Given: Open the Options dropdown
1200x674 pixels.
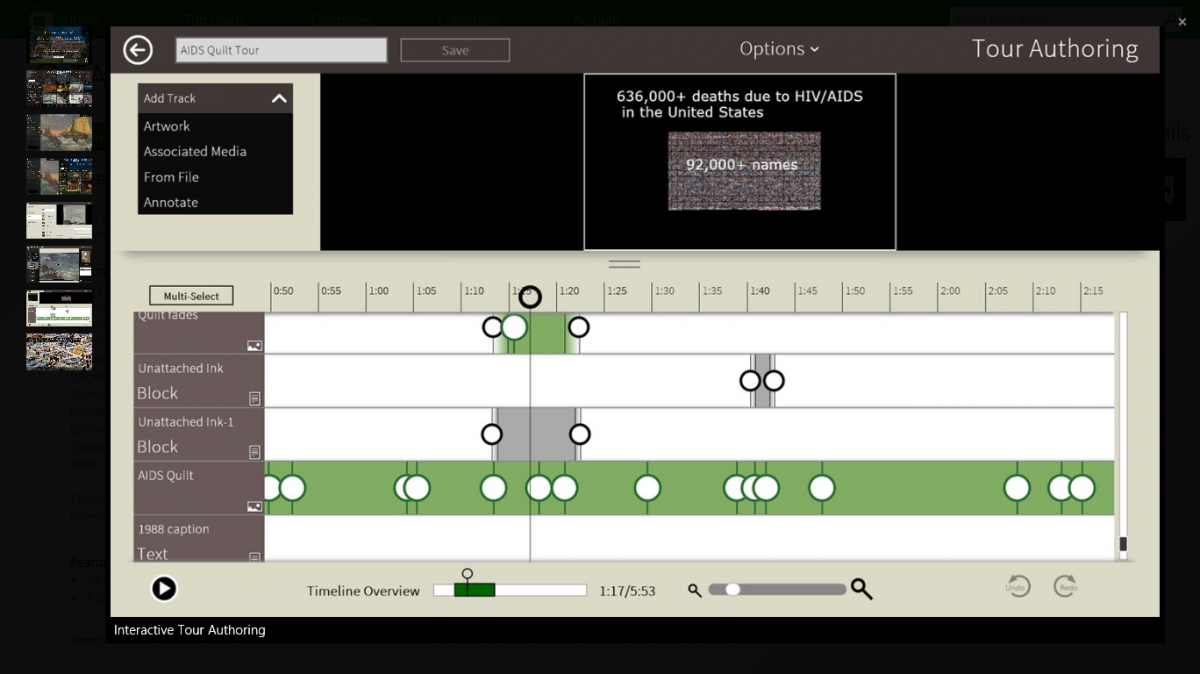Looking at the screenshot, I should [x=779, y=48].
